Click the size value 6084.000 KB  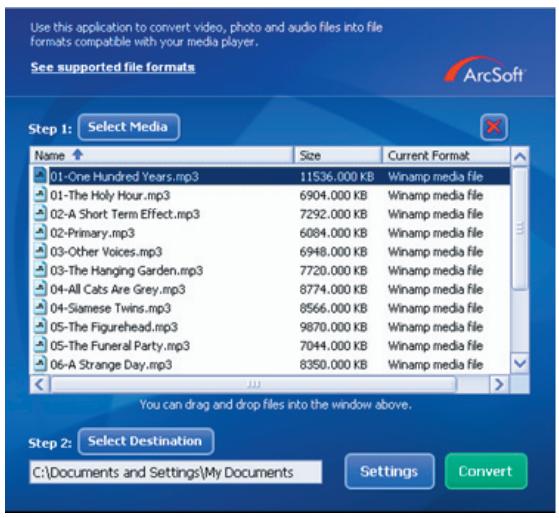click(x=333, y=233)
